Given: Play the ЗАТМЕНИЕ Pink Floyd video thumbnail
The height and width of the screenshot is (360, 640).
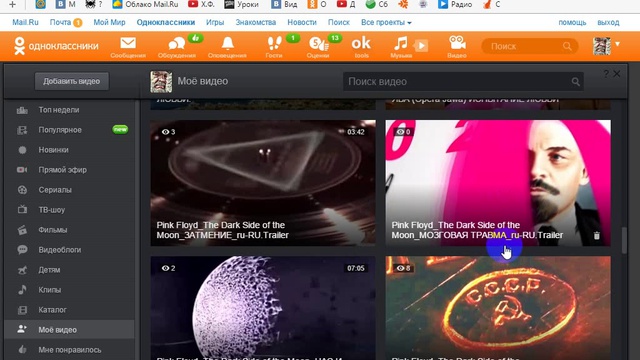Looking at the screenshot, I should coord(263,183).
